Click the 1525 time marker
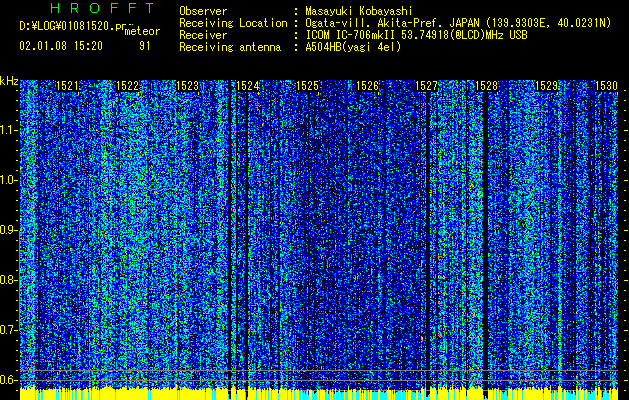Image resolution: width=629 pixels, height=400 pixels. pyautogui.click(x=307, y=86)
